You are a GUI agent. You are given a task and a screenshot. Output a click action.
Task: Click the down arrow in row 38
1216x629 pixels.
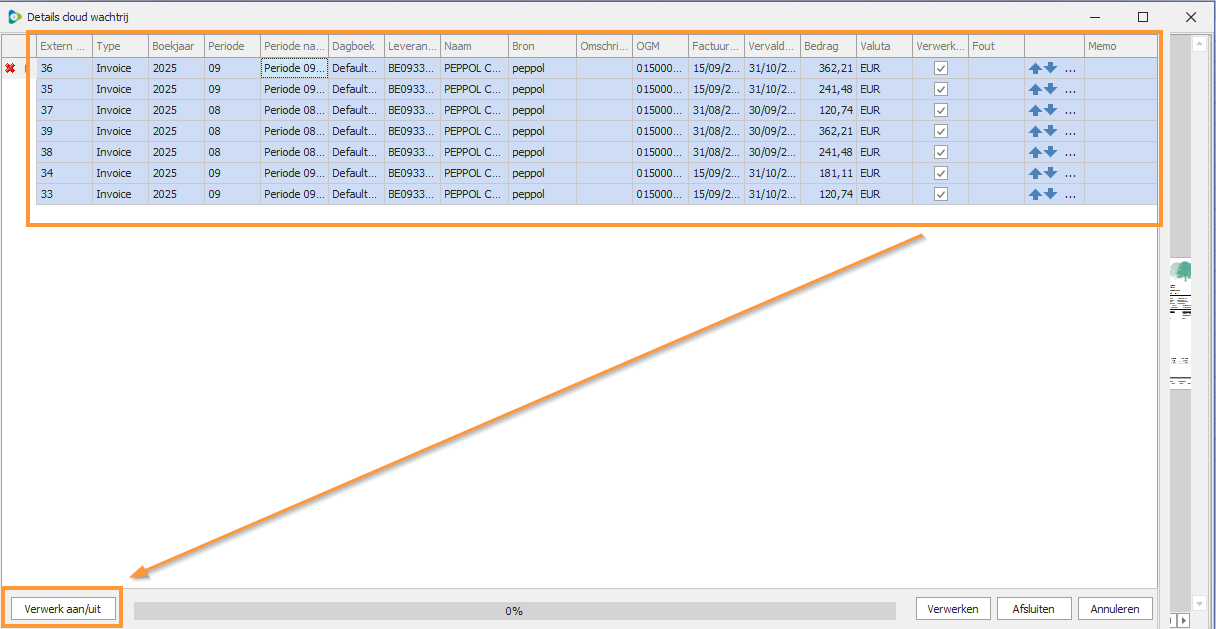click(x=1051, y=152)
